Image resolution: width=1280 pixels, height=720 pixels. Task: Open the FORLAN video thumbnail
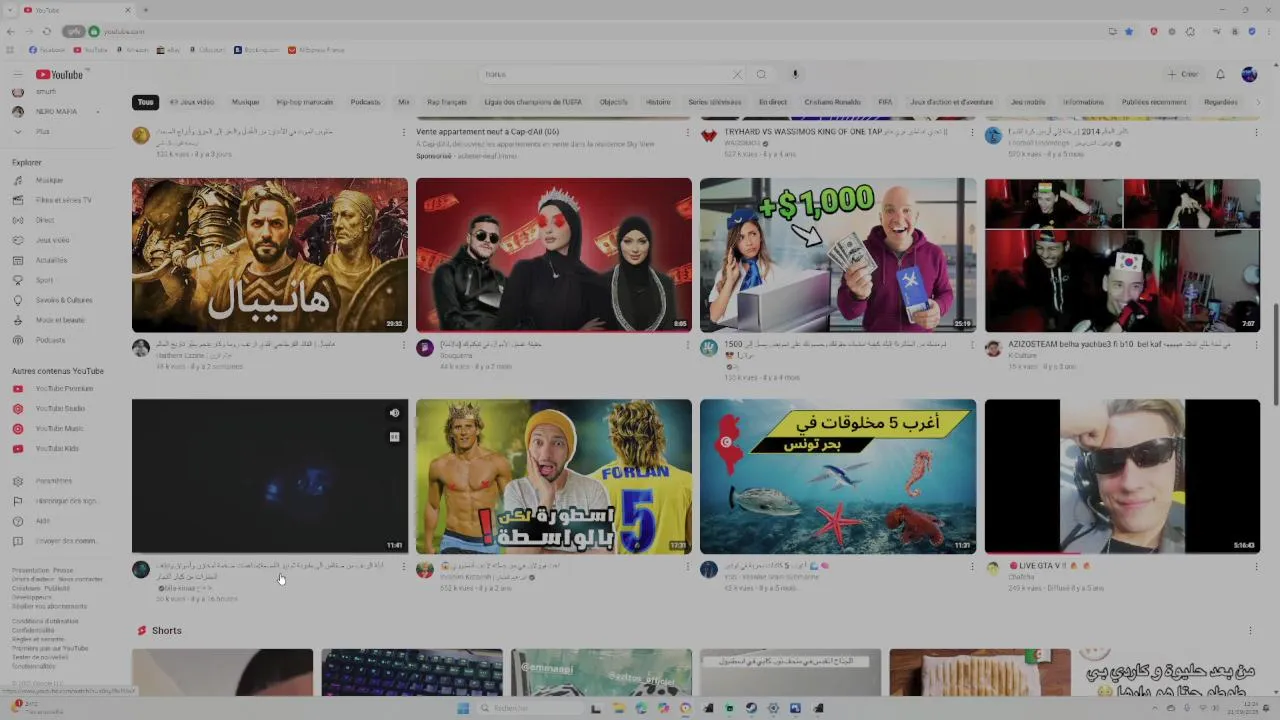tap(554, 476)
